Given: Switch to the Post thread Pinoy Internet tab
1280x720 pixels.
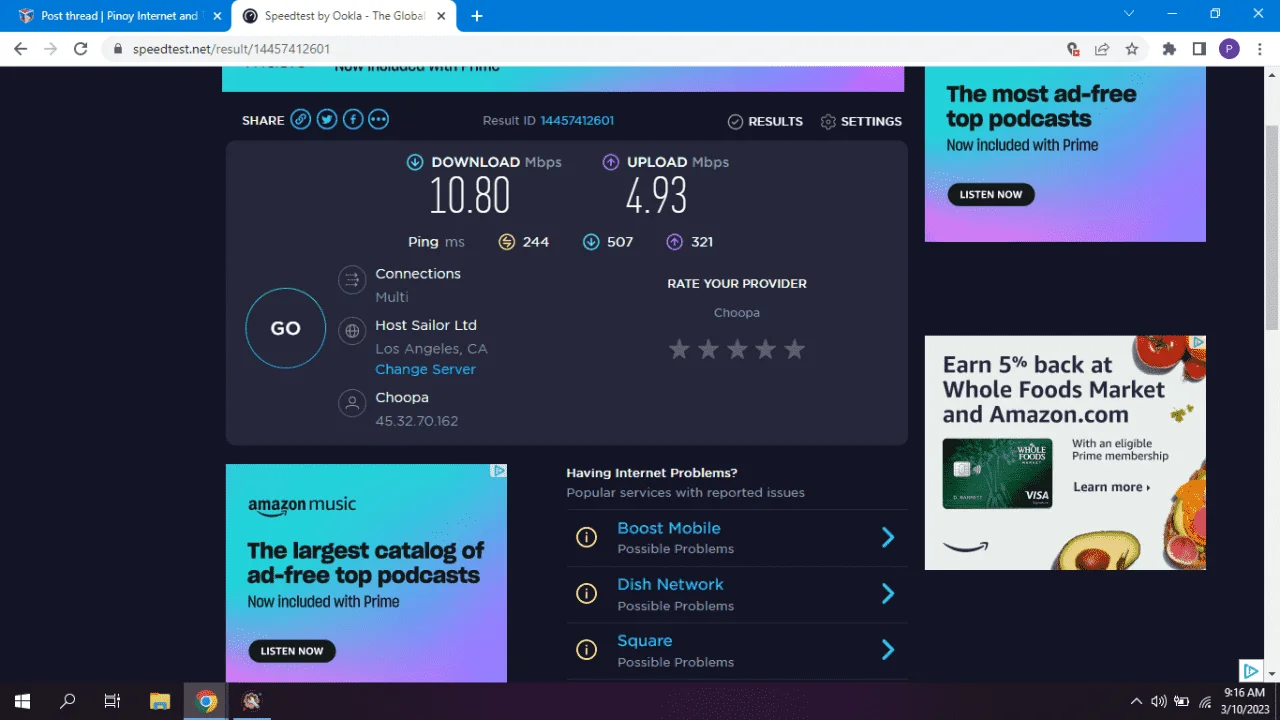Looking at the screenshot, I should coord(118,16).
